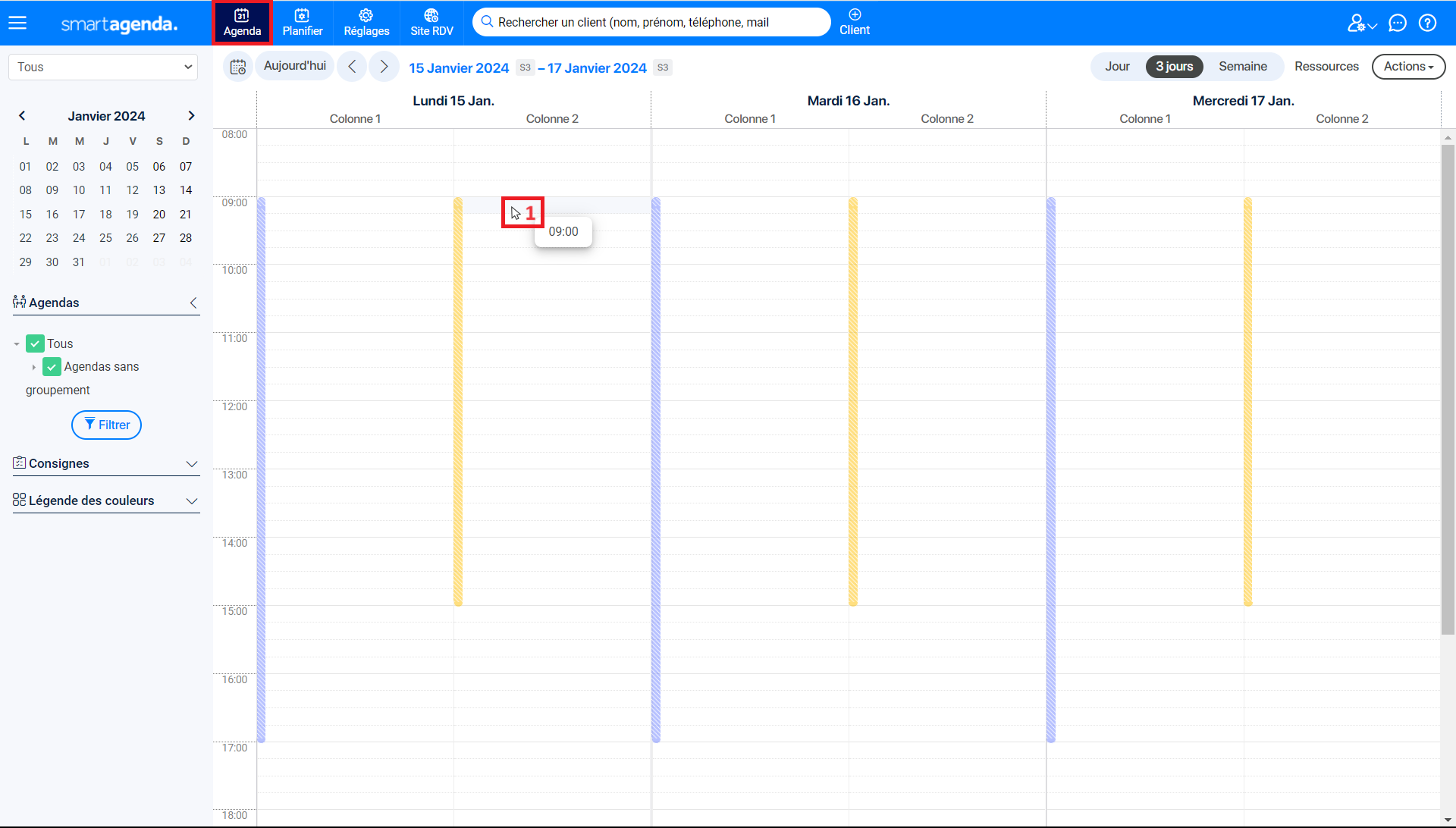
Task: Click the Filtrer button
Action: tap(106, 425)
